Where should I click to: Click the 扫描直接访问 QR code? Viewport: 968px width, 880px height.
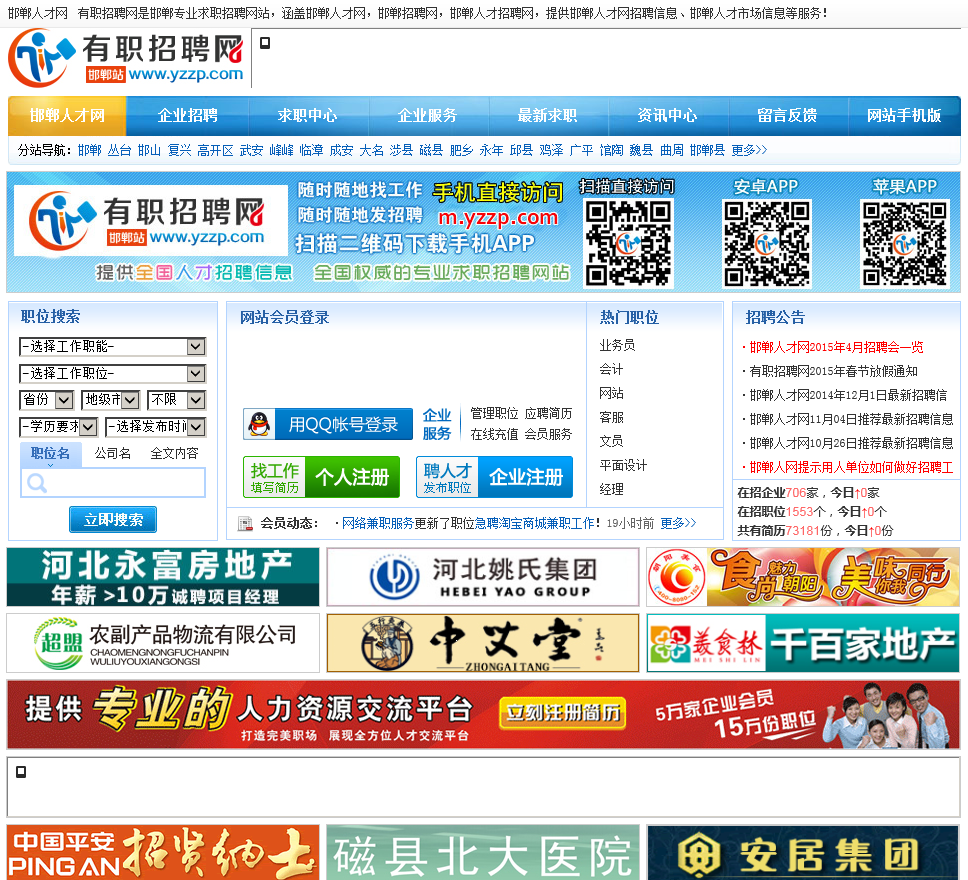(628, 243)
